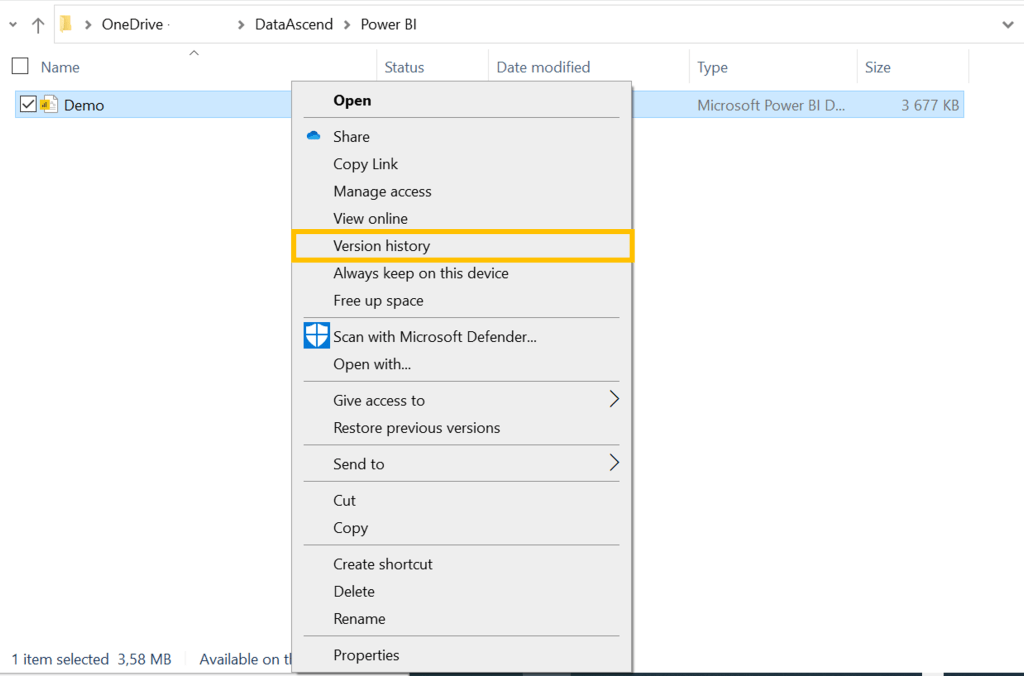The height and width of the screenshot is (676, 1024).
Task: Choose Copy Link in context menu
Action: pyautogui.click(x=365, y=164)
